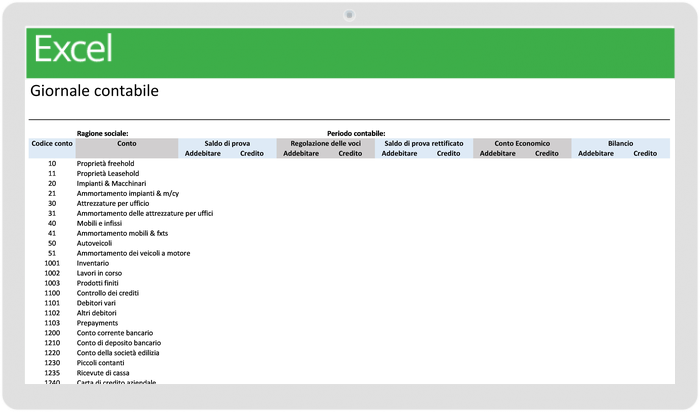Select the 'Giornale contabile' title
700x412 pixels.
click(94, 91)
